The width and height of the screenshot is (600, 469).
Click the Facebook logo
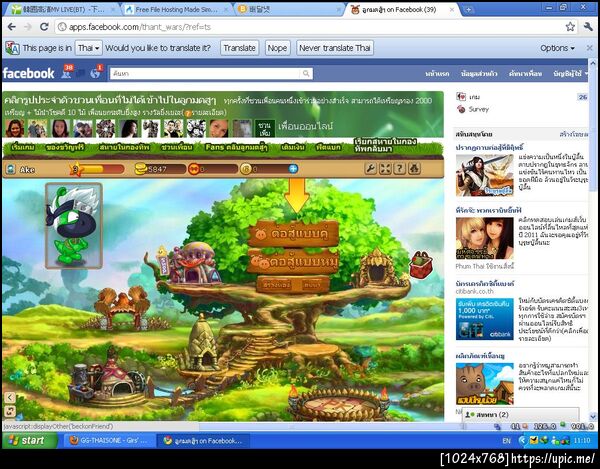click(29, 73)
